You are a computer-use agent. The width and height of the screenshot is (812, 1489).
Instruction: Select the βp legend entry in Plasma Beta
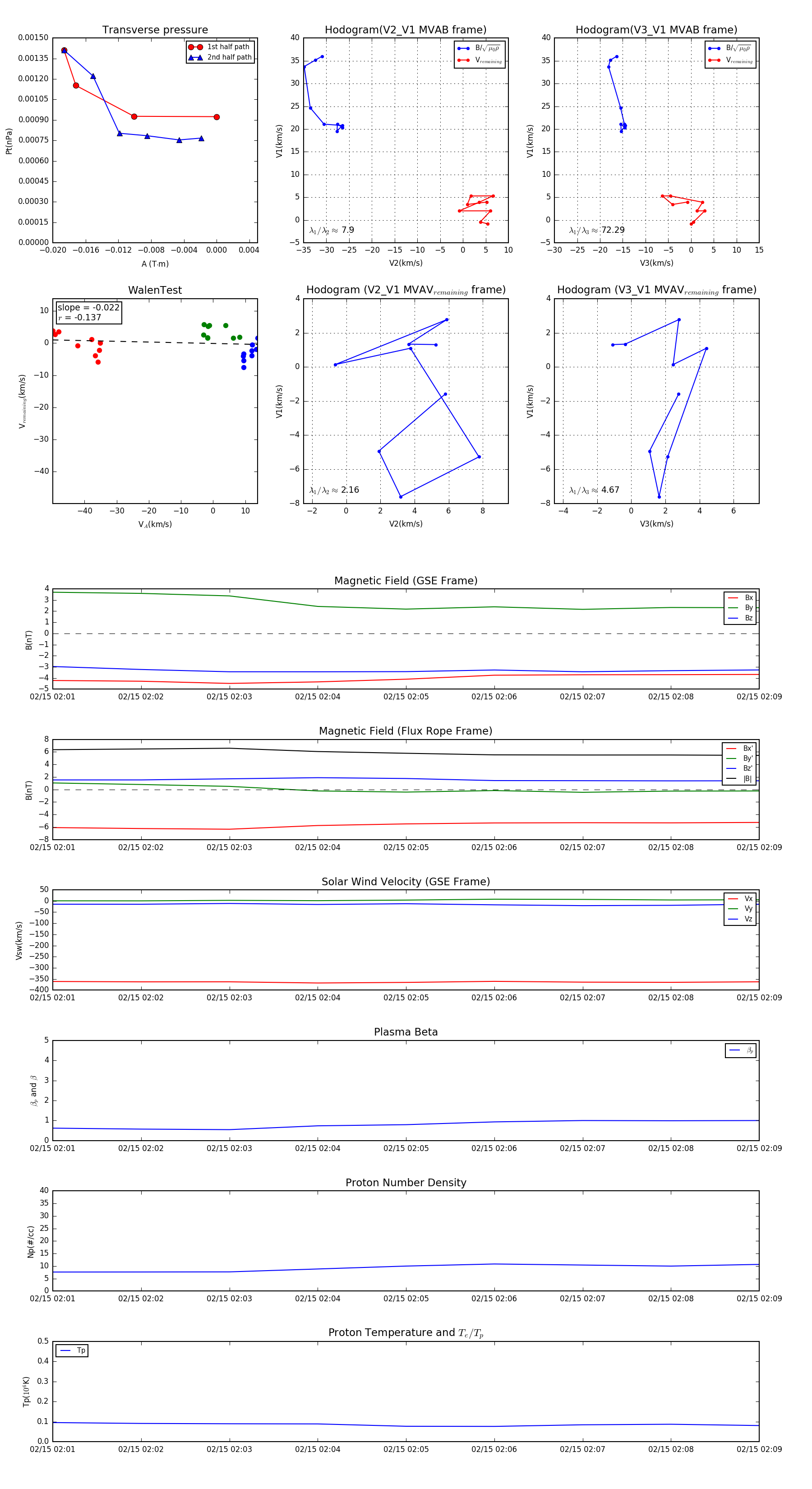click(x=741, y=1050)
